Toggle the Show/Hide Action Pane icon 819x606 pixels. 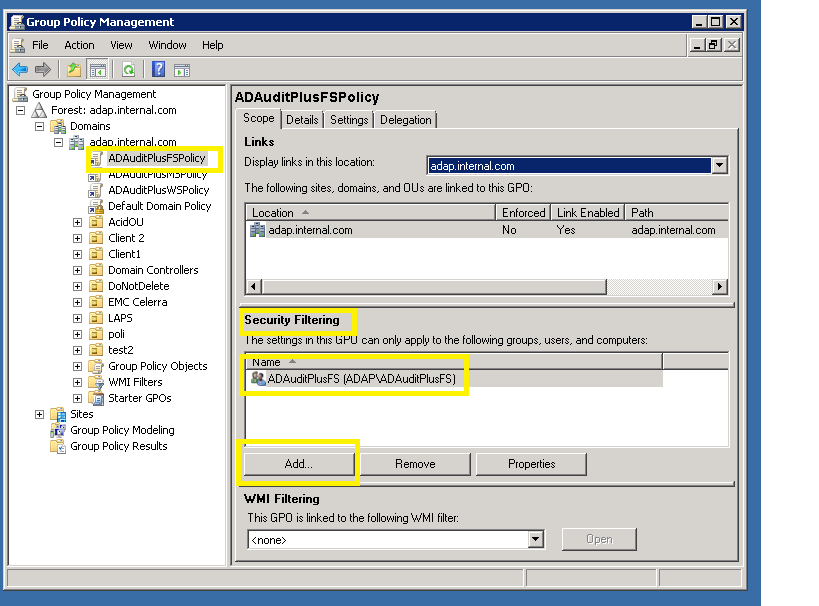(x=181, y=69)
